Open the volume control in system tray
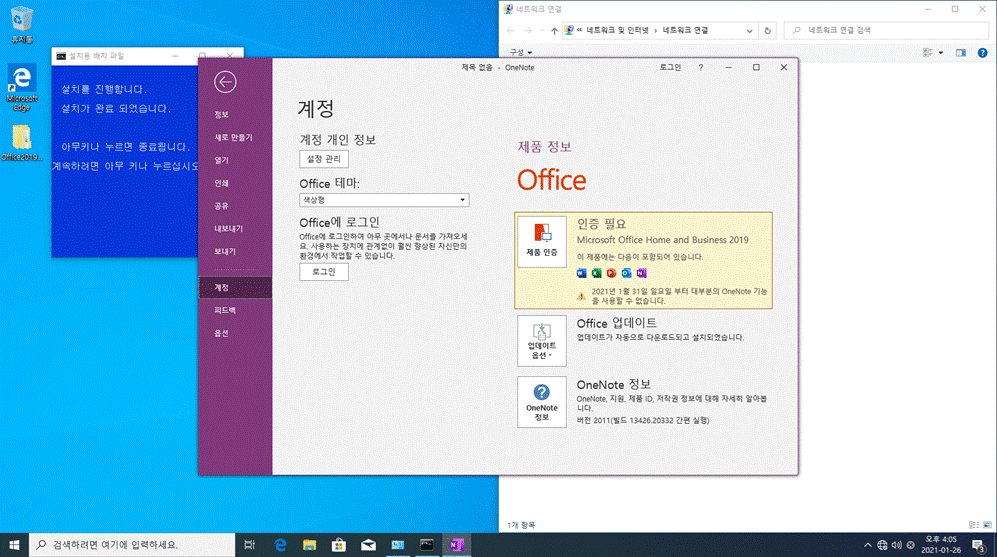Image resolution: width=997 pixels, height=557 pixels. (x=897, y=545)
